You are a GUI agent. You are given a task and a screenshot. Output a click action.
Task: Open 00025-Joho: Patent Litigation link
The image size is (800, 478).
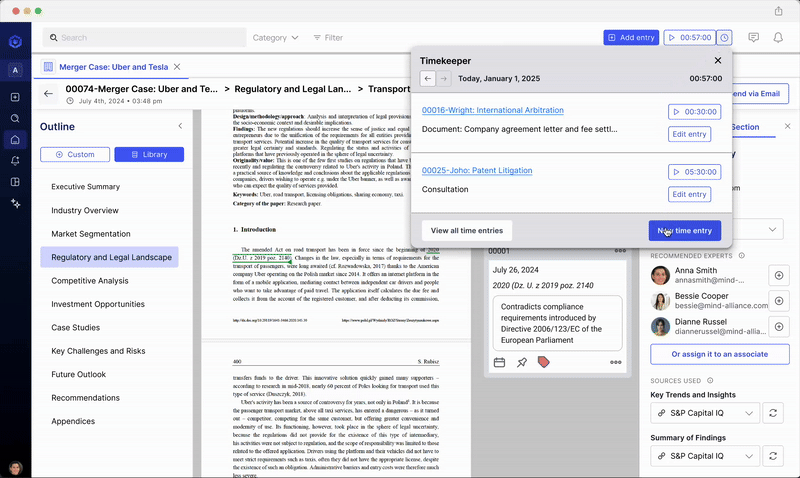[x=477, y=170]
